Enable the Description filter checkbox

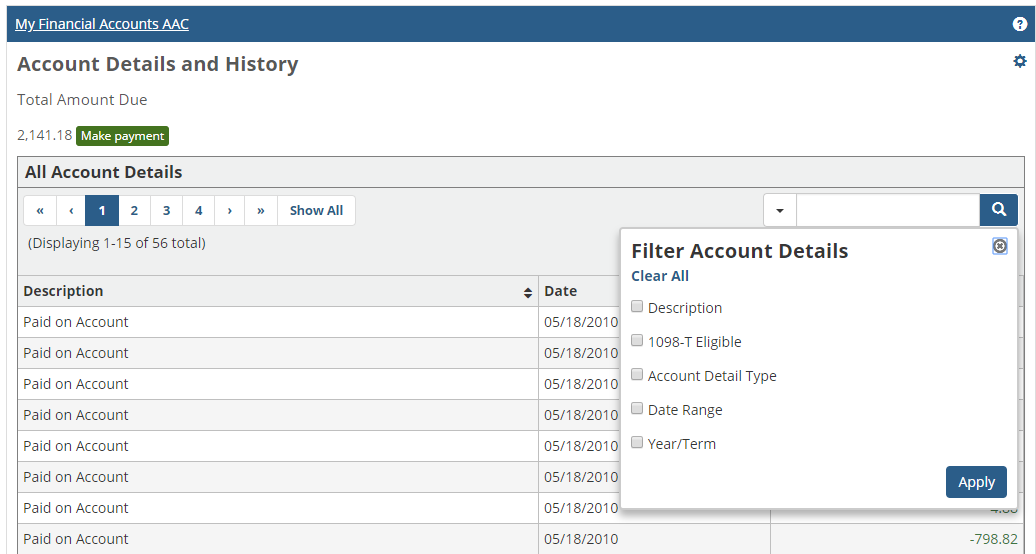(x=637, y=307)
